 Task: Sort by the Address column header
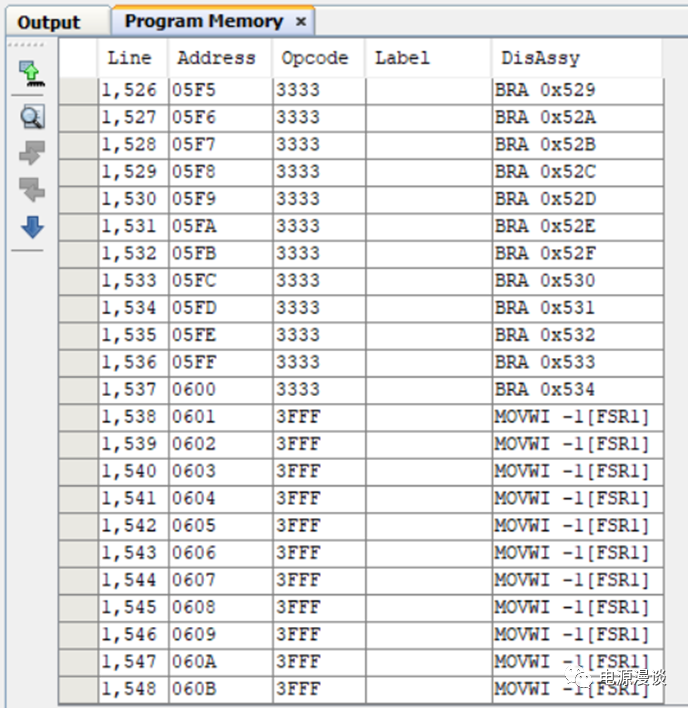(216, 58)
